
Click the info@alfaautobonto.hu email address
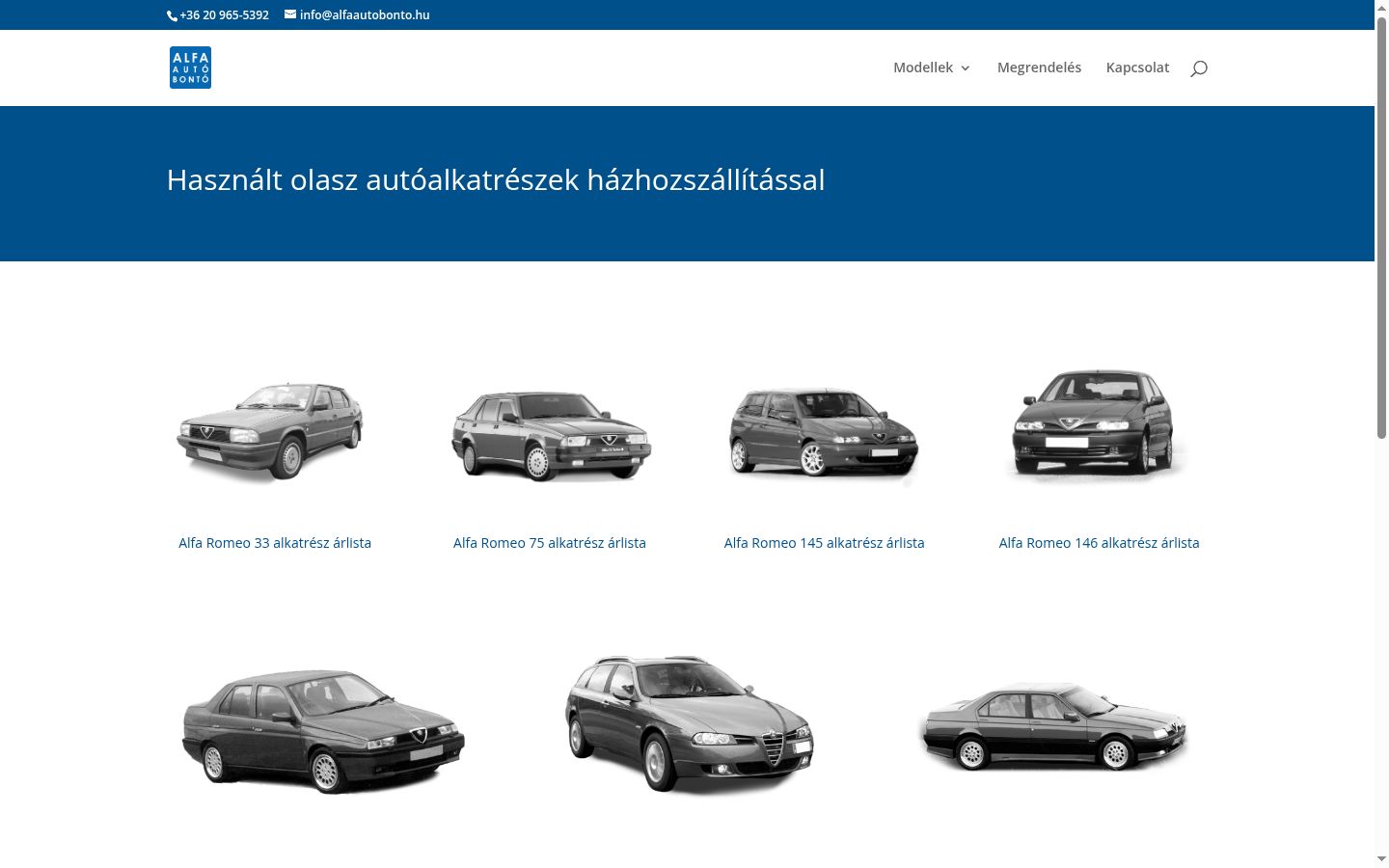click(x=365, y=15)
